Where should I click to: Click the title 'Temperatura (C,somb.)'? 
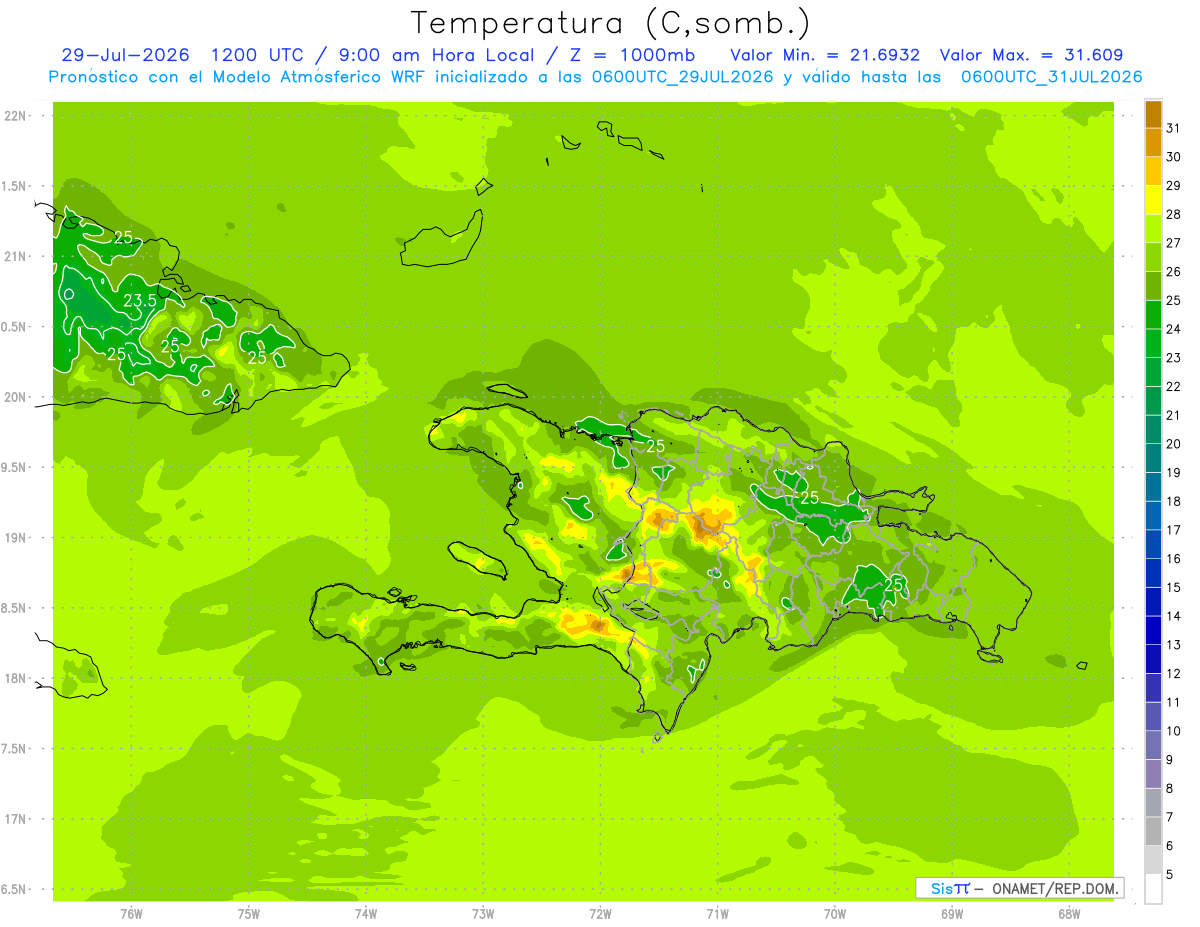(611, 23)
